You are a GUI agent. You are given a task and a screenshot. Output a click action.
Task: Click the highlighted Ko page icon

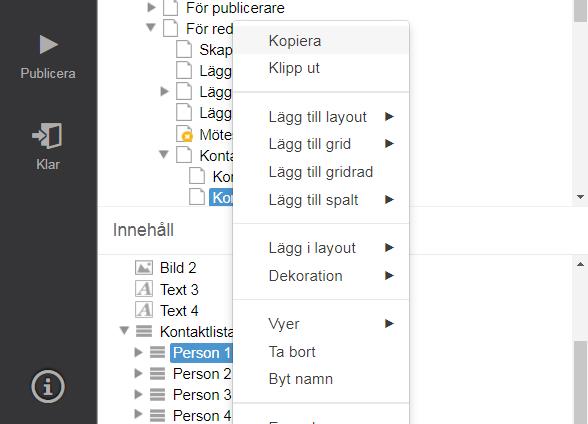click(x=197, y=197)
